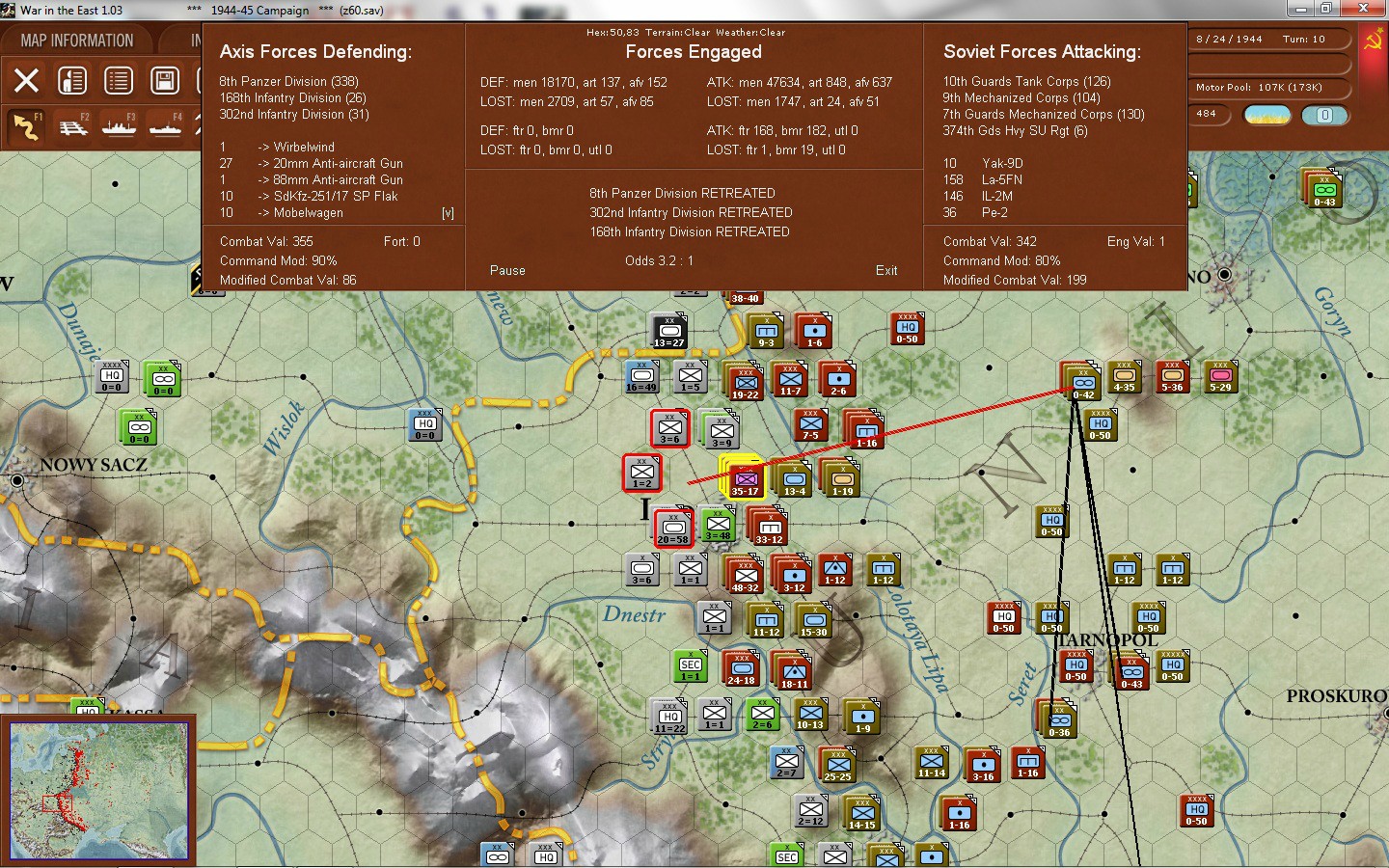
Task: Select the red-bordered 20=58 panzer unit
Action: coord(673,528)
